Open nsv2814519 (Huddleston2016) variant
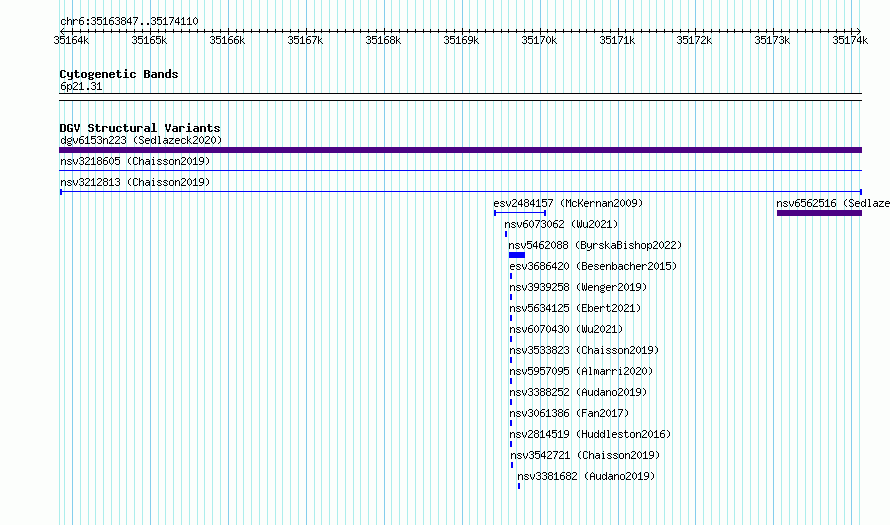 (590, 434)
